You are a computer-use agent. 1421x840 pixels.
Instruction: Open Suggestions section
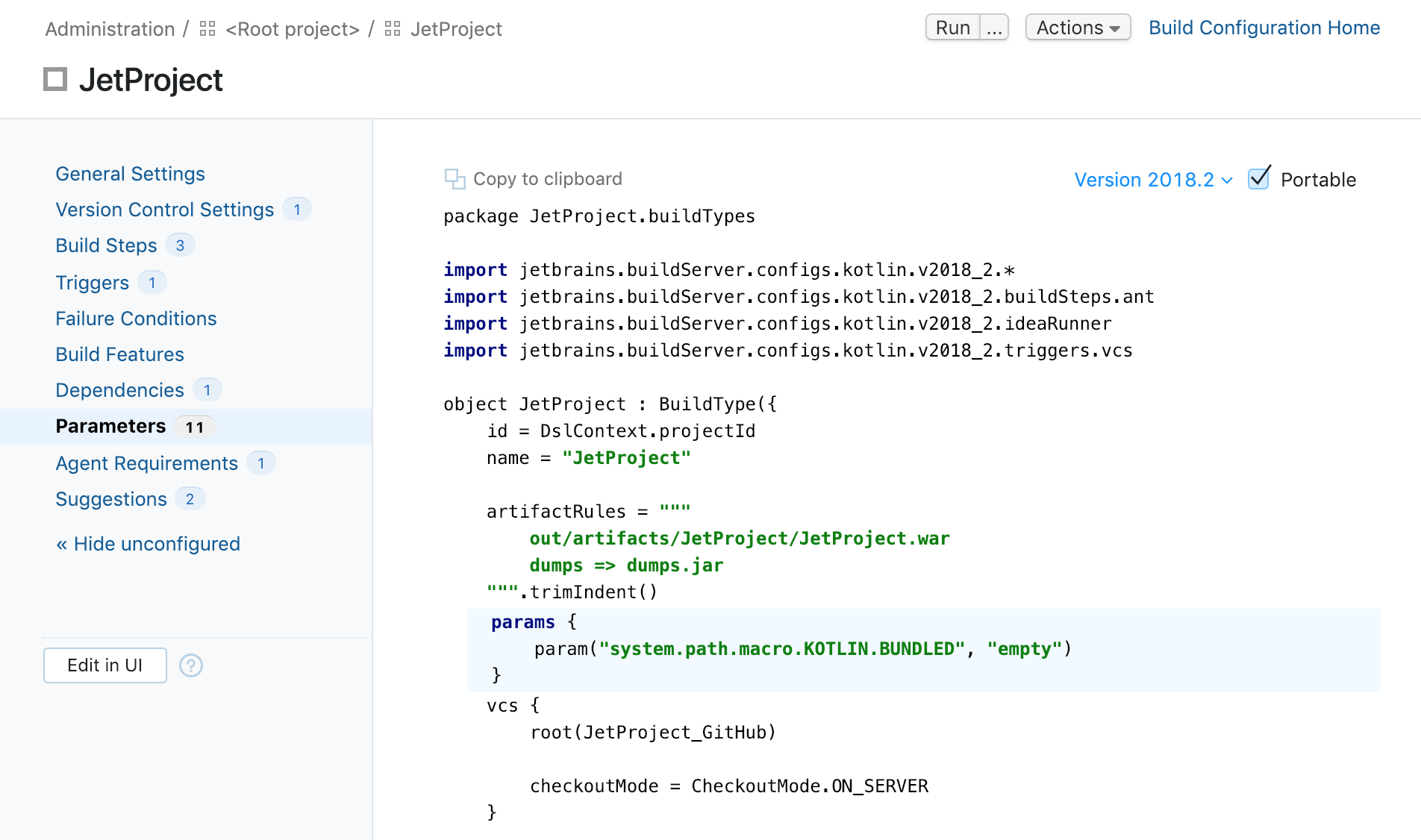(111, 499)
